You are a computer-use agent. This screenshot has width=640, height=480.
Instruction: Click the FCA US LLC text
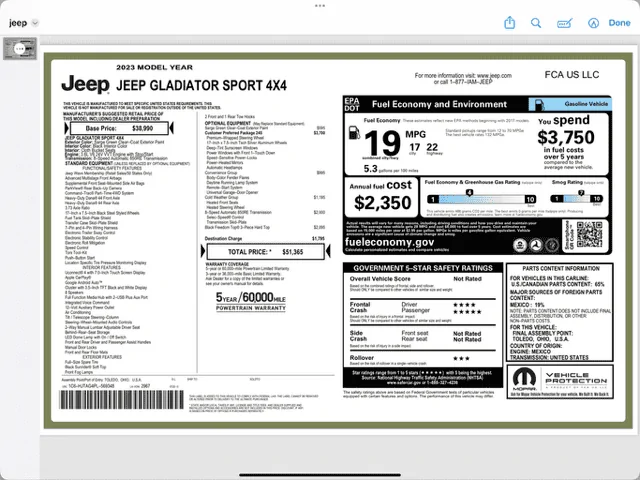(571, 75)
